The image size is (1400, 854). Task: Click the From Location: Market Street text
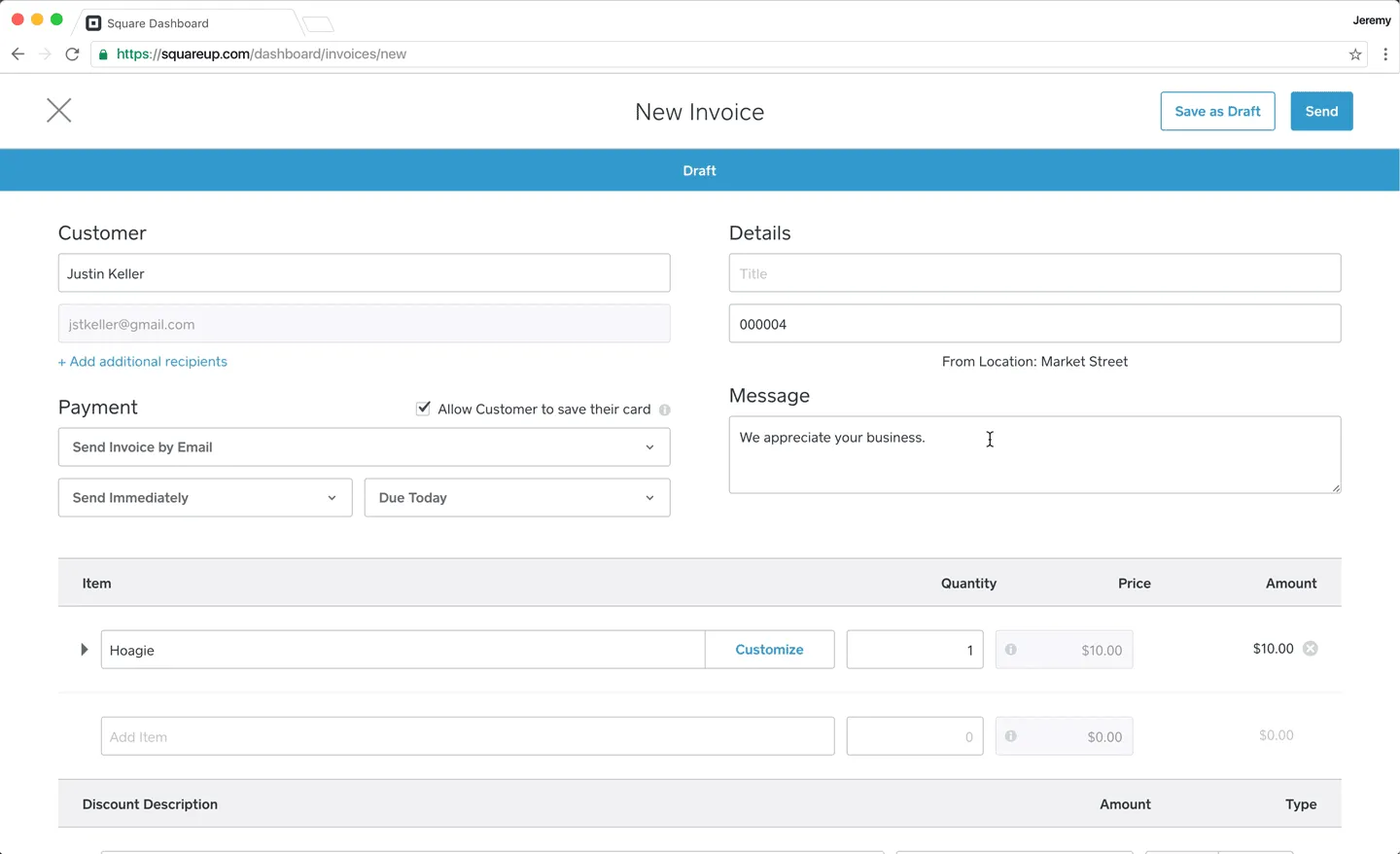(1034, 362)
